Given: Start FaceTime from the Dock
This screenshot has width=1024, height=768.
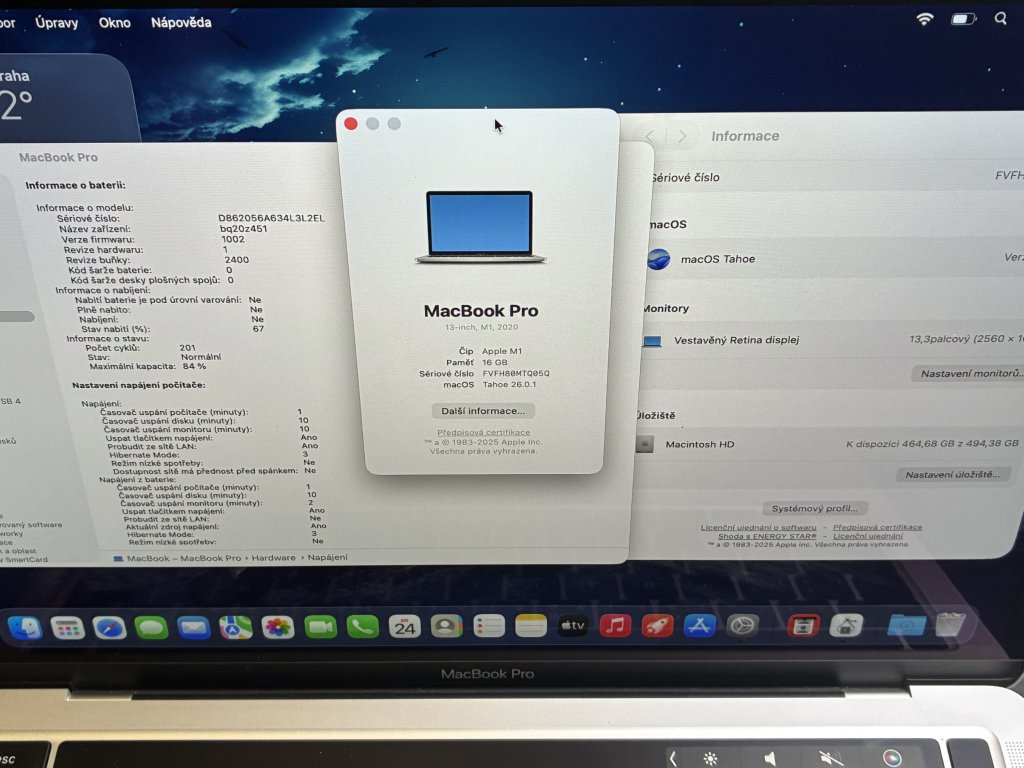Looking at the screenshot, I should (320, 627).
